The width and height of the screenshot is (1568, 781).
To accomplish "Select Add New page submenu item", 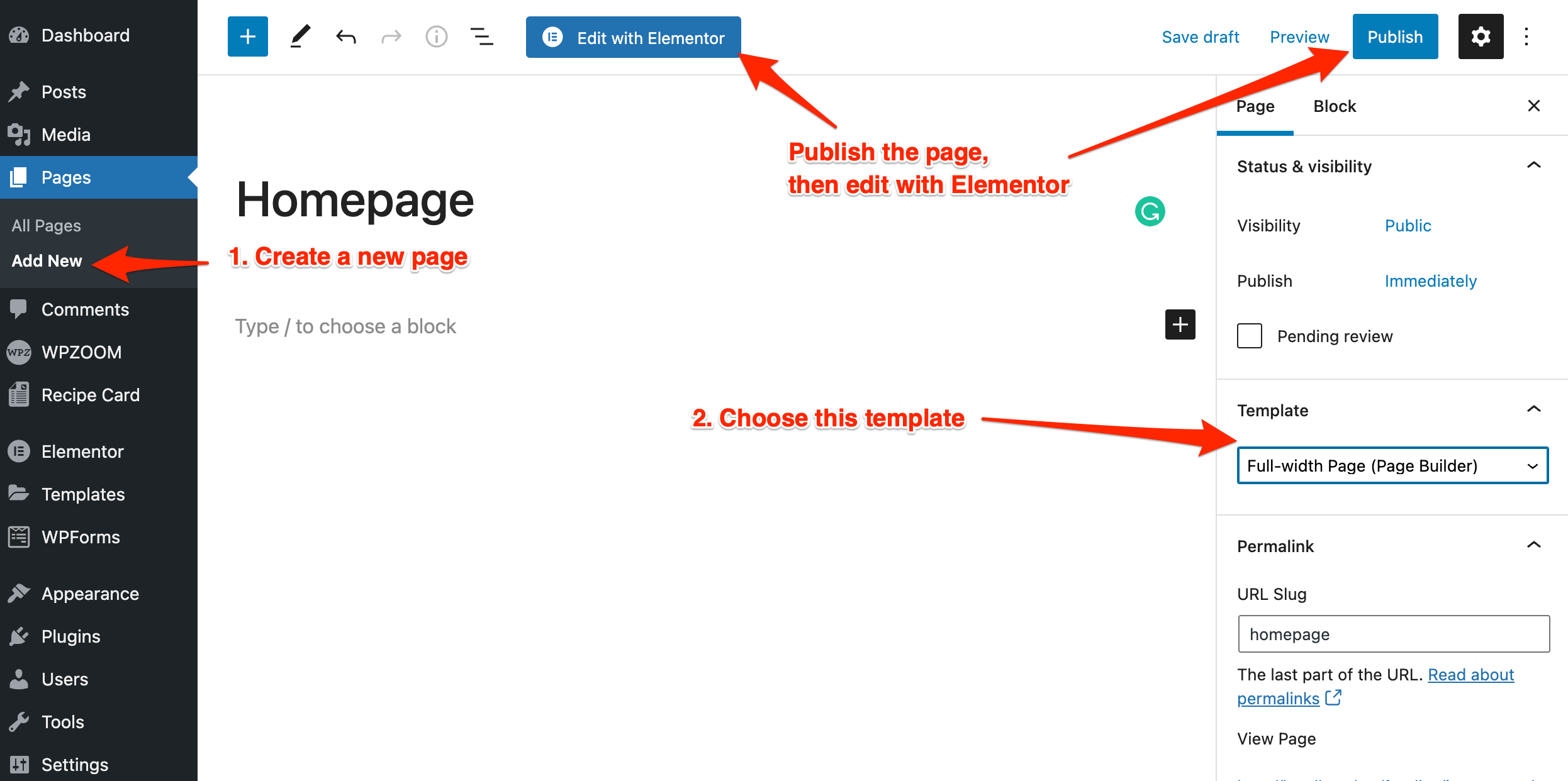I will pos(47,261).
